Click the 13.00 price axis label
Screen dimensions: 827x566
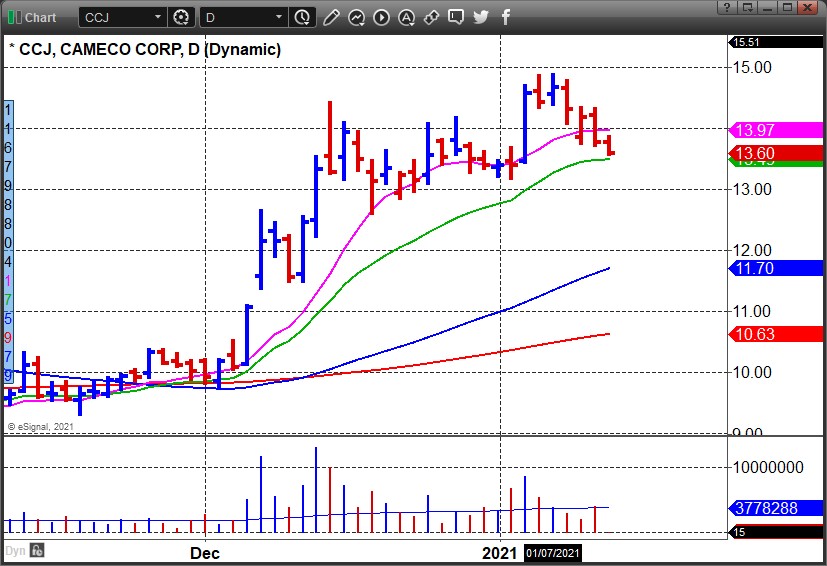point(752,189)
